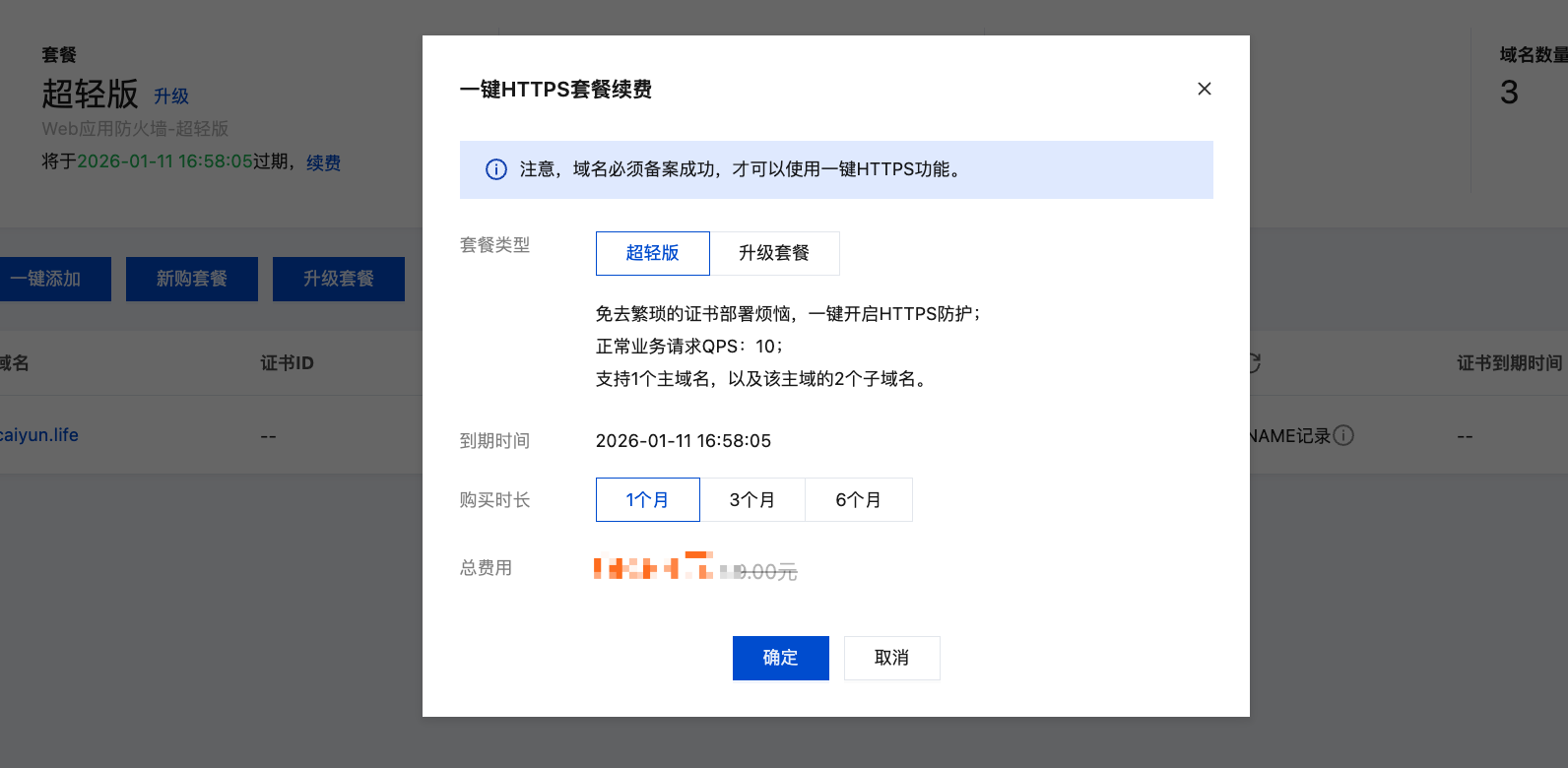The width and height of the screenshot is (1568, 768).
Task: Confirm renewal with the 确定 button
Action: point(780,658)
